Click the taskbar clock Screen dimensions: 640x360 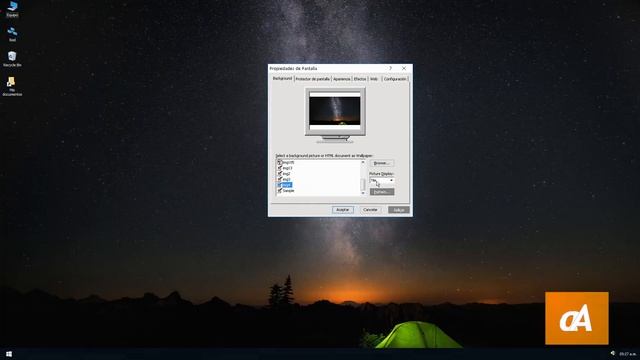tap(628, 354)
